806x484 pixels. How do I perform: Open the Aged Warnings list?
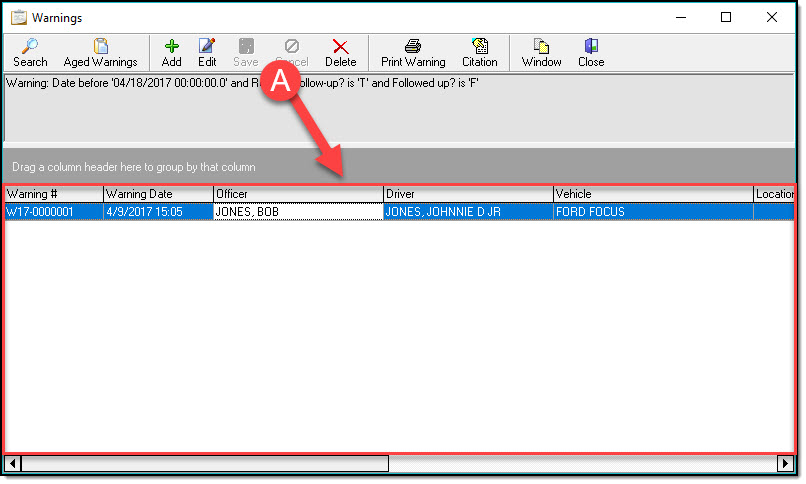(x=100, y=46)
